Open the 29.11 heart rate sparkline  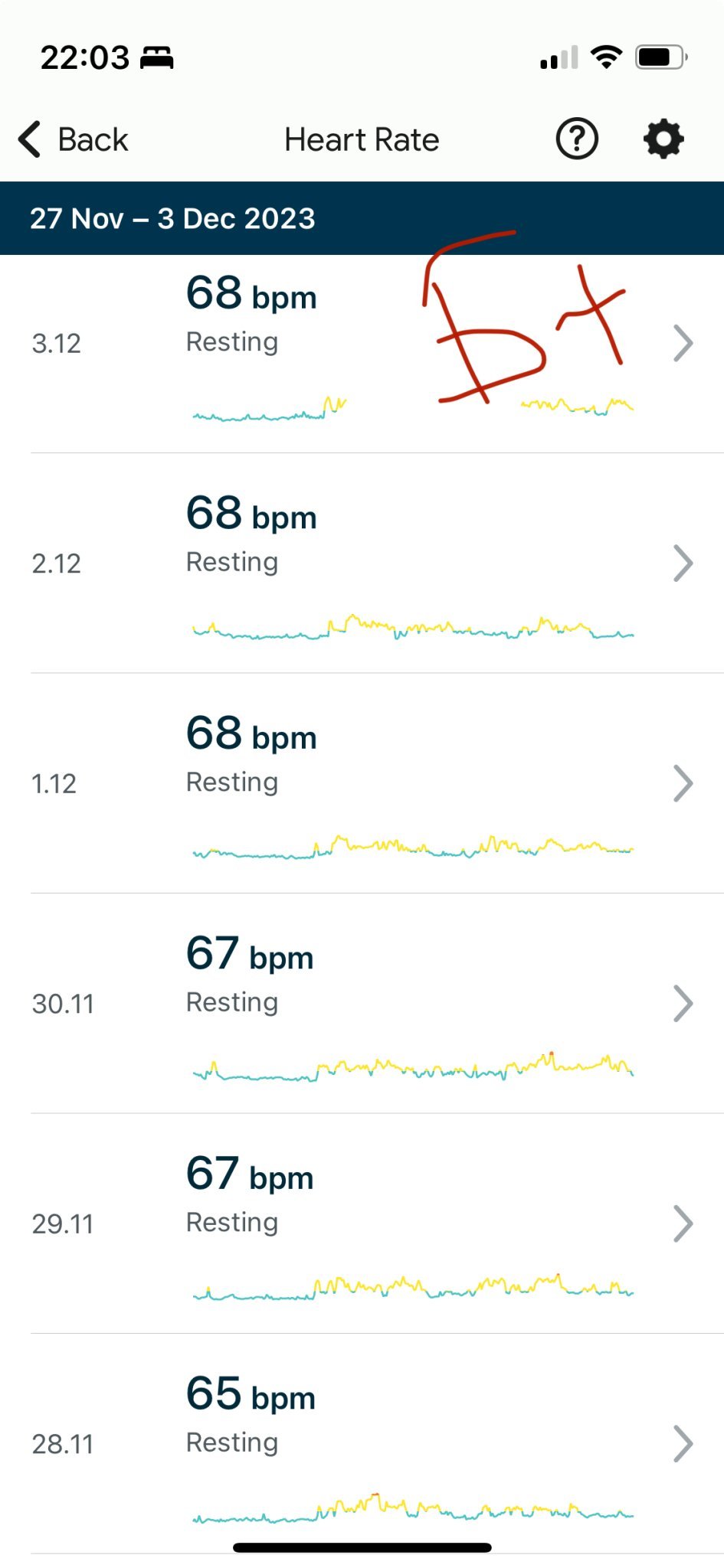(413, 1287)
